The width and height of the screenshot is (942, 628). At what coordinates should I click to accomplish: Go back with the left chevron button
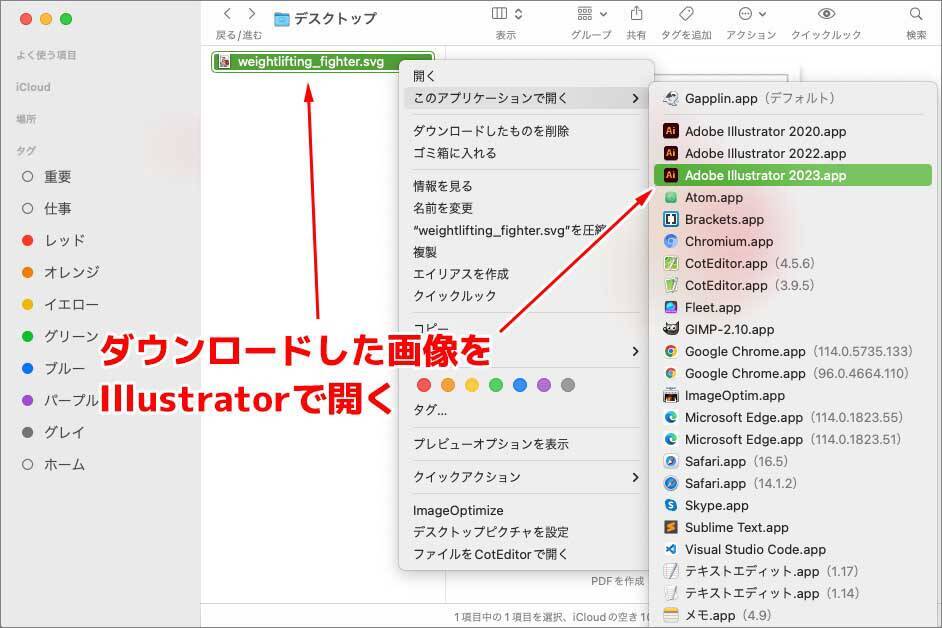[x=227, y=15]
